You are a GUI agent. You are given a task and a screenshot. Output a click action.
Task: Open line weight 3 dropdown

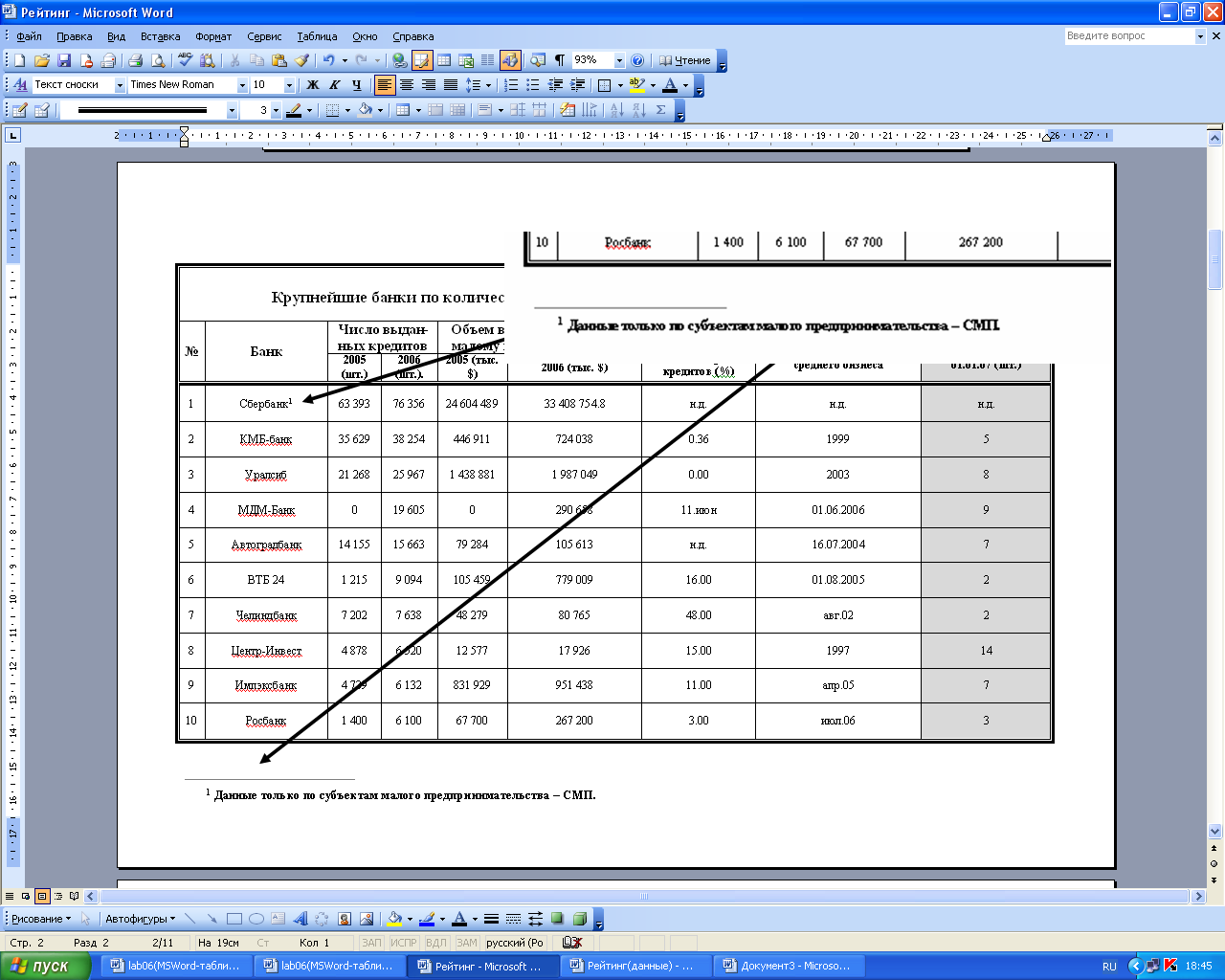(276, 110)
